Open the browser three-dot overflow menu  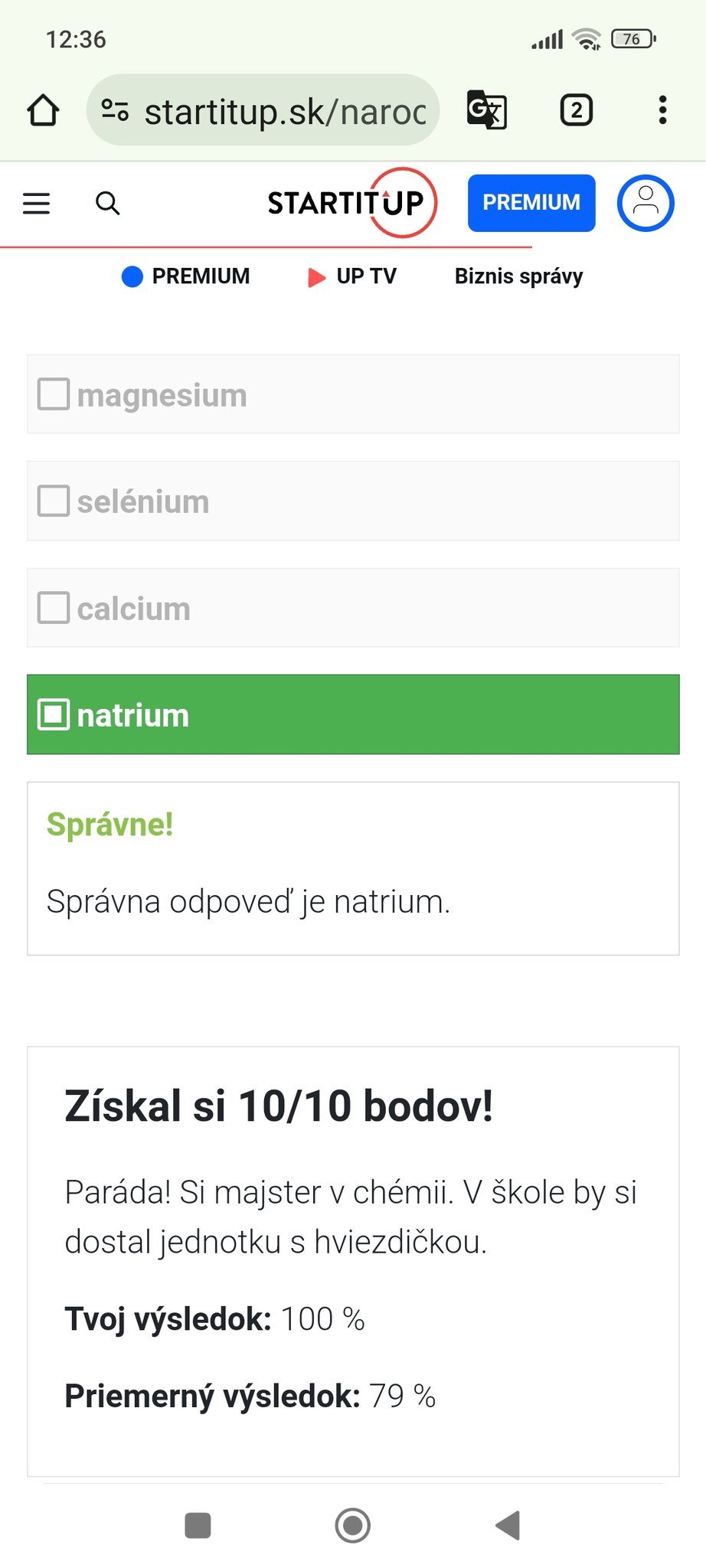click(x=662, y=109)
